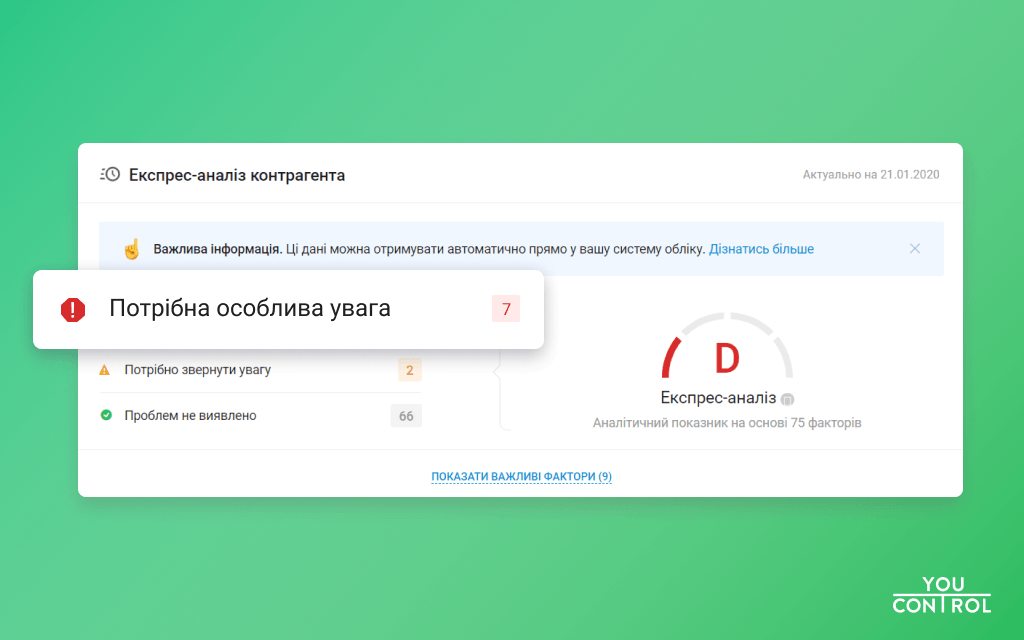The image size is (1024, 640).
Task: Select the Експрес-аналіз контрагента header title
Action: pos(236,174)
